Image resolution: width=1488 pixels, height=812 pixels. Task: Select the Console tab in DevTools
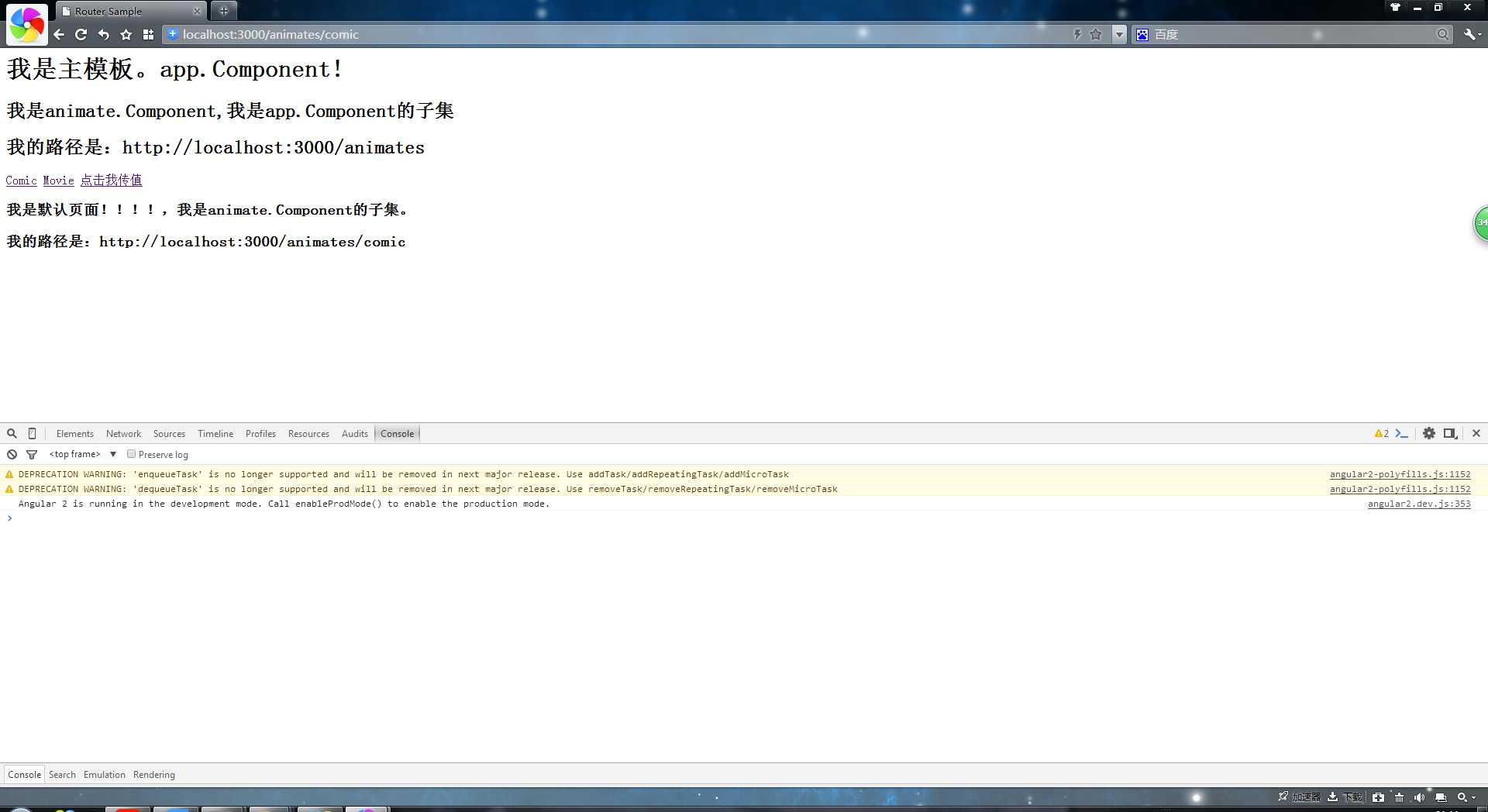point(397,434)
